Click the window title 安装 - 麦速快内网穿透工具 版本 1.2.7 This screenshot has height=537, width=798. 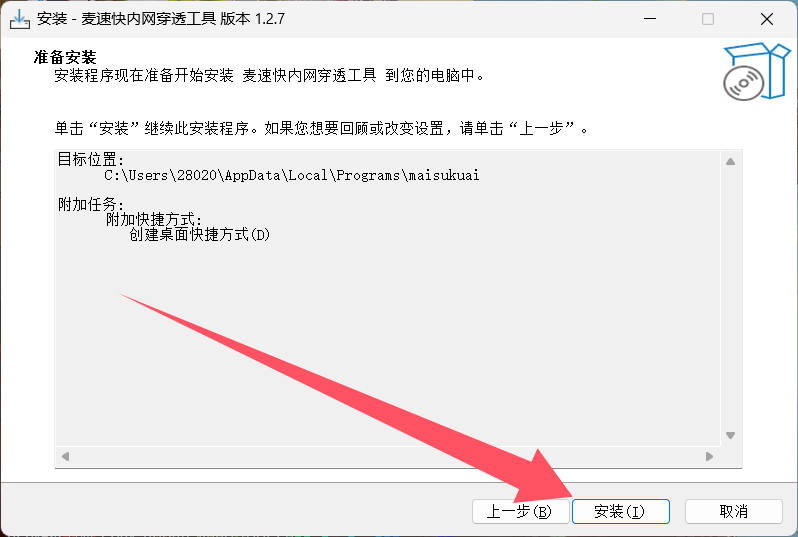pyautogui.click(x=160, y=19)
